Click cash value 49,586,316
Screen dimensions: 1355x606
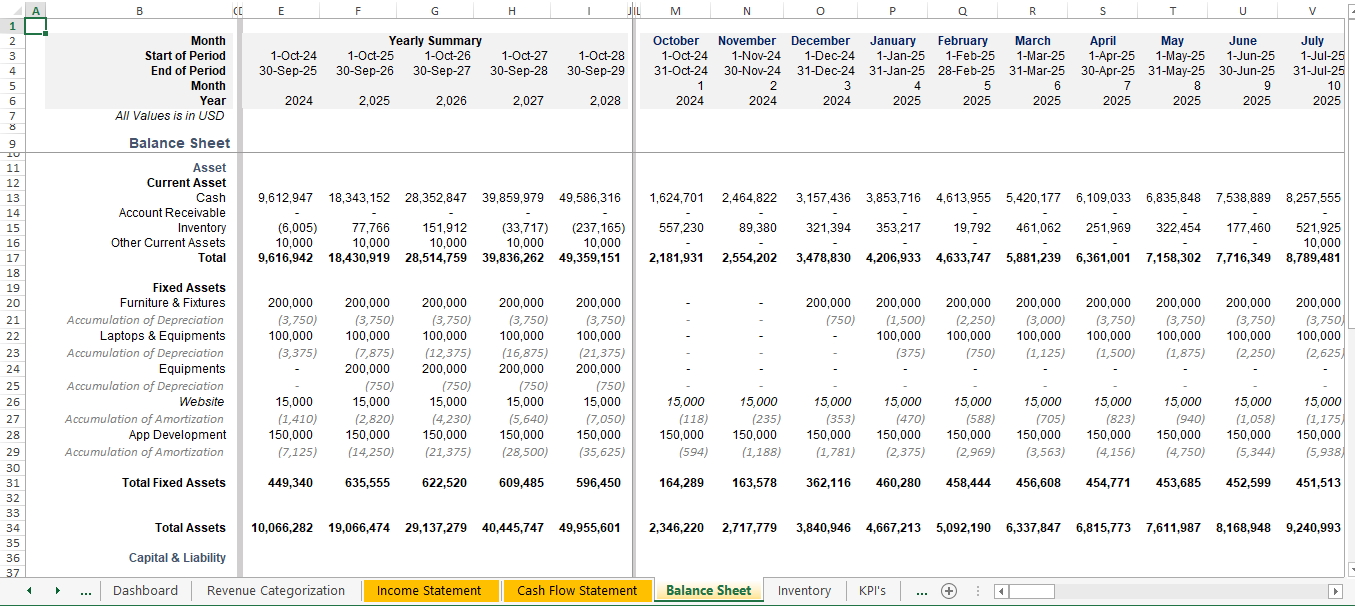(x=590, y=198)
